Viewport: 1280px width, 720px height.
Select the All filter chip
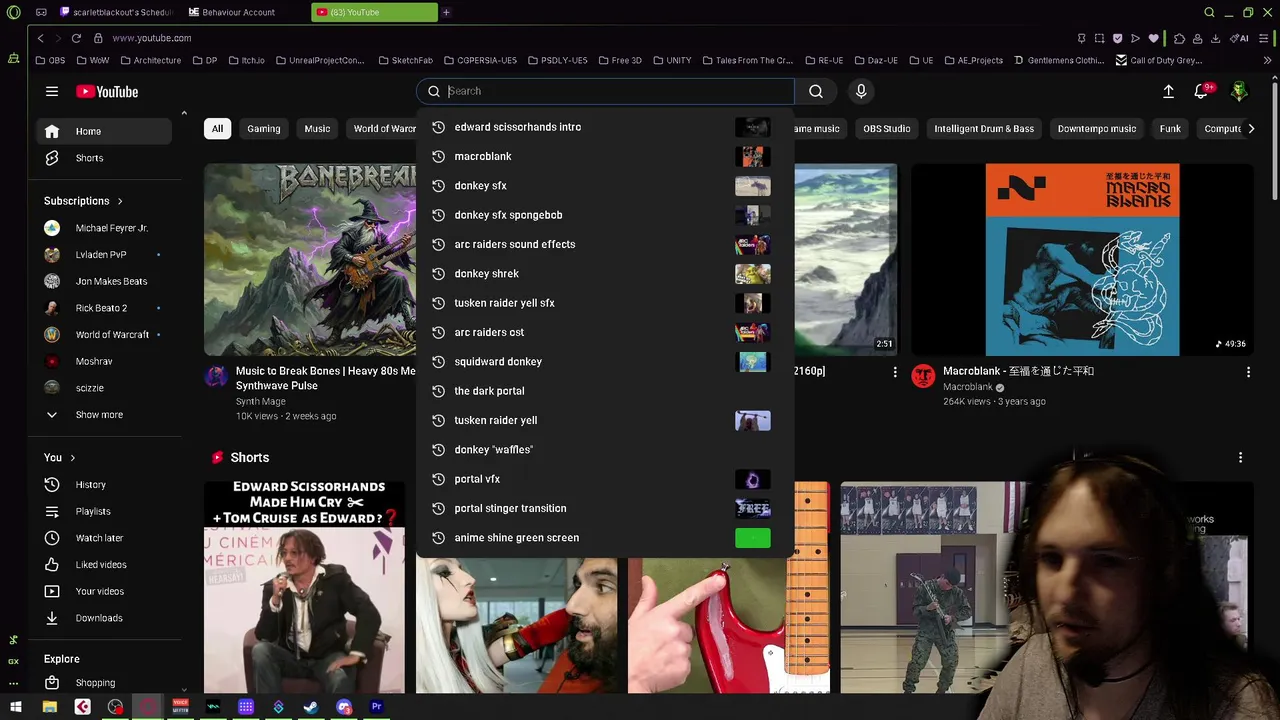point(217,128)
